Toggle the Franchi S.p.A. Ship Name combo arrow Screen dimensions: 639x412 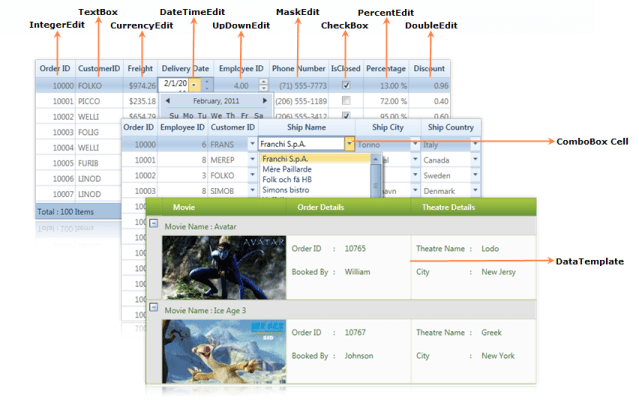pyautogui.click(x=349, y=143)
